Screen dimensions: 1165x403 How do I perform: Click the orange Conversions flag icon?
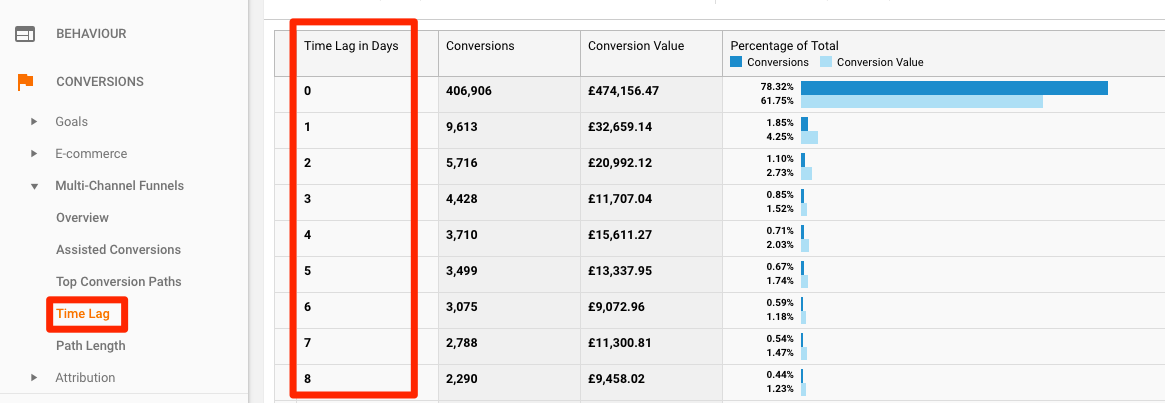[x=25, y=82]
